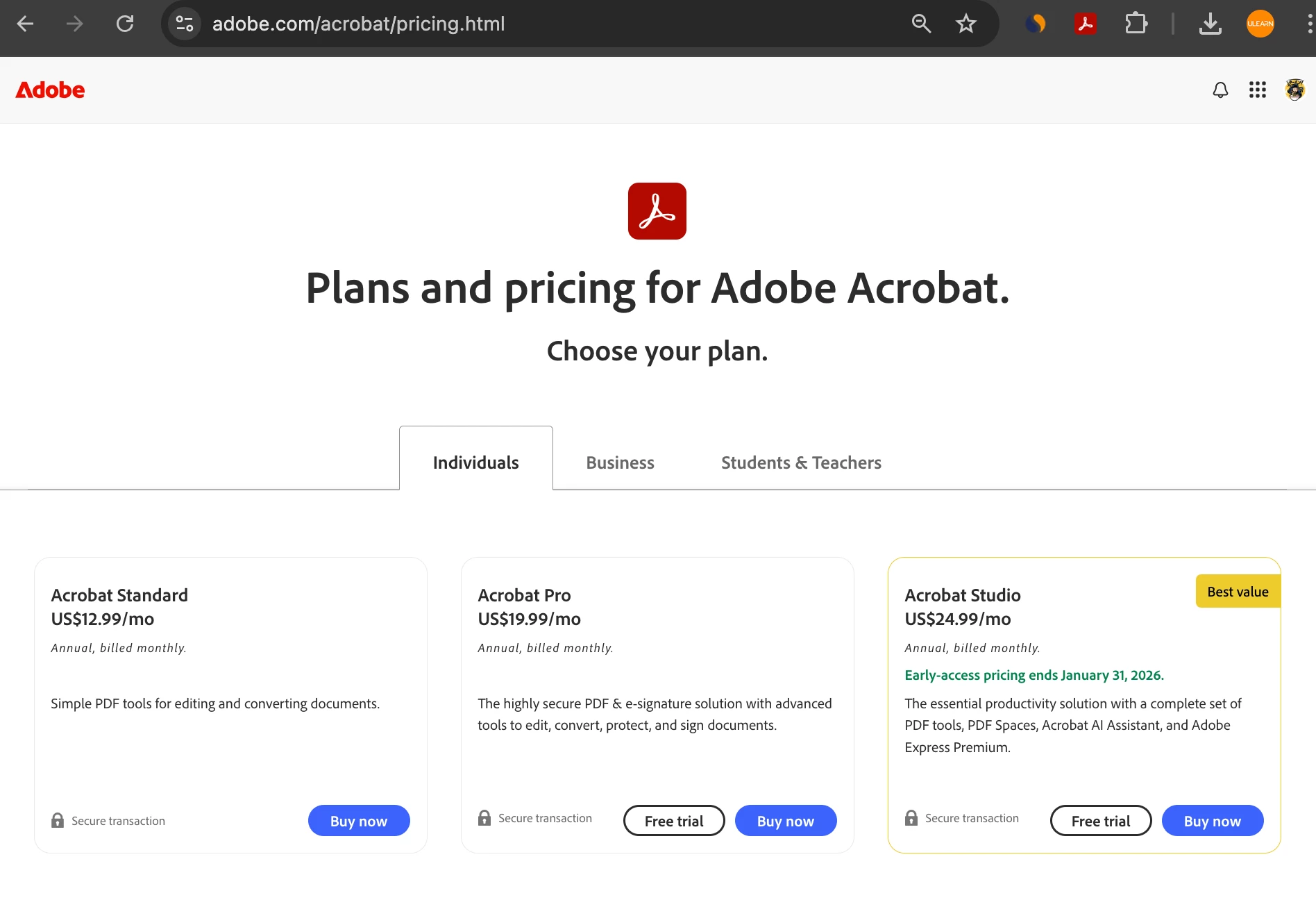This screenshot has height=900, width=1316.
Task: Click the lock icon on Acrobat Studio card
Action: pos(911,817)
